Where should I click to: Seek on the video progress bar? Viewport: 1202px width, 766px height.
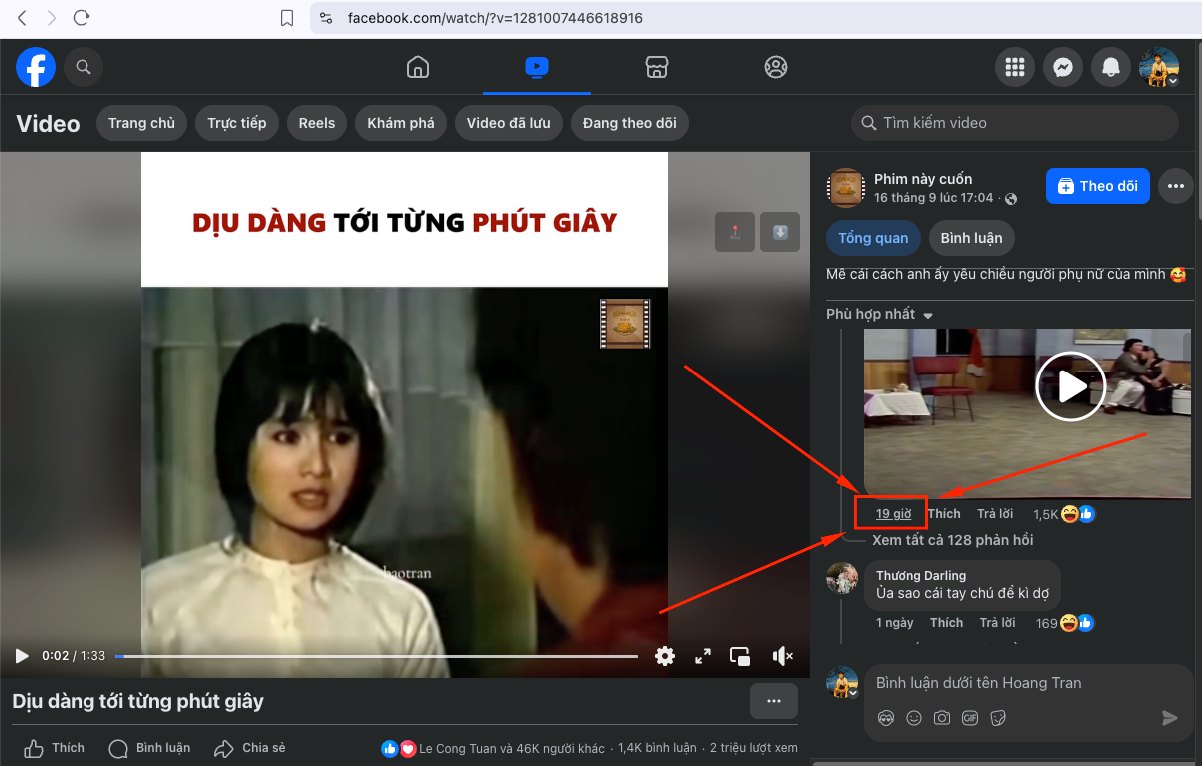[376, 656]
